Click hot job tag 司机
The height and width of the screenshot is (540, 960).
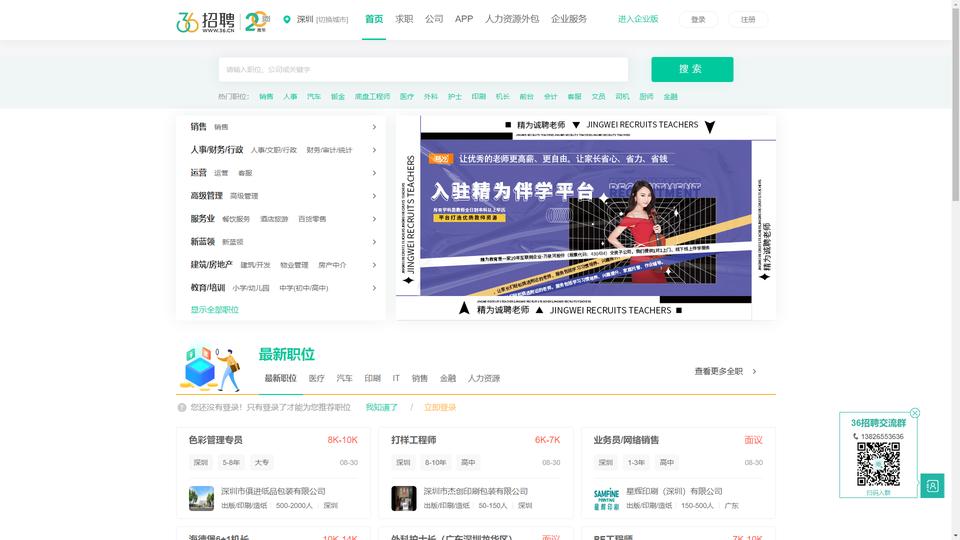click(622, 97)
